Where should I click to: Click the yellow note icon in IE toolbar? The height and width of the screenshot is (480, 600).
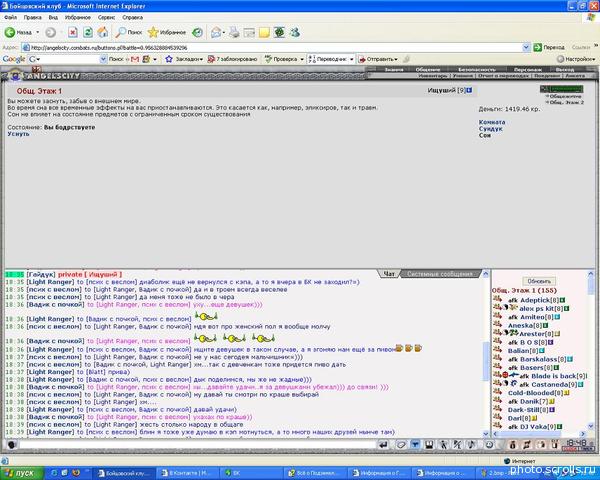point(264,33)
